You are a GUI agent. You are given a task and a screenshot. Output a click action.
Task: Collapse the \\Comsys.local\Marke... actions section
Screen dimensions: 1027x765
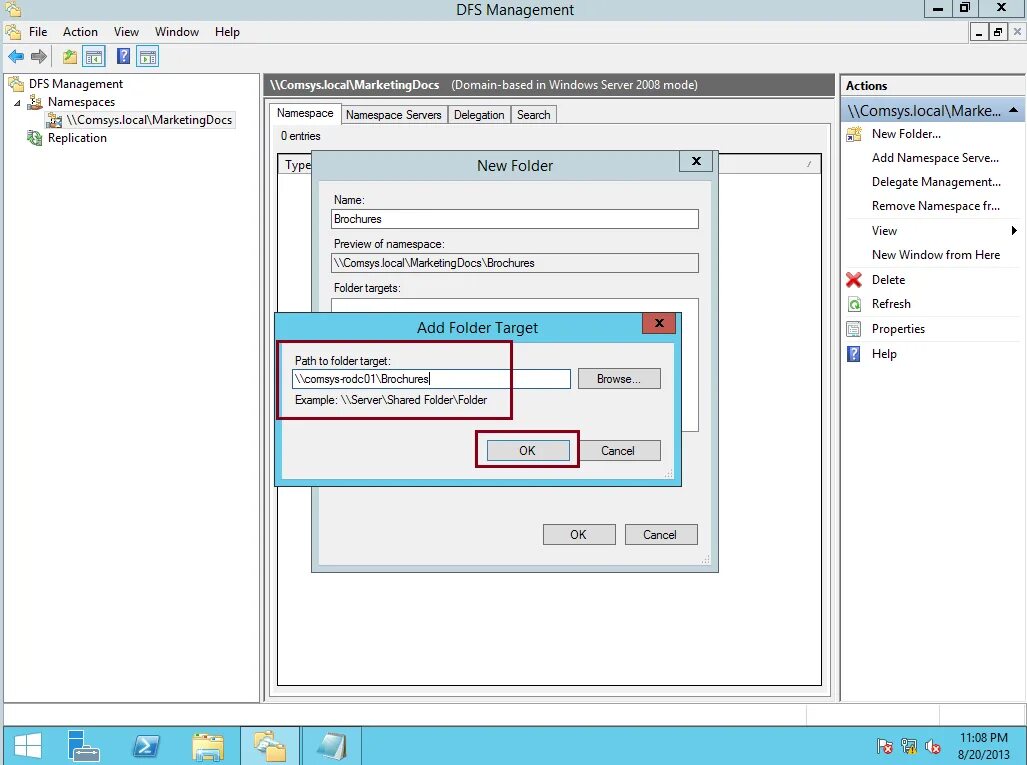(x=1014, y=110)
